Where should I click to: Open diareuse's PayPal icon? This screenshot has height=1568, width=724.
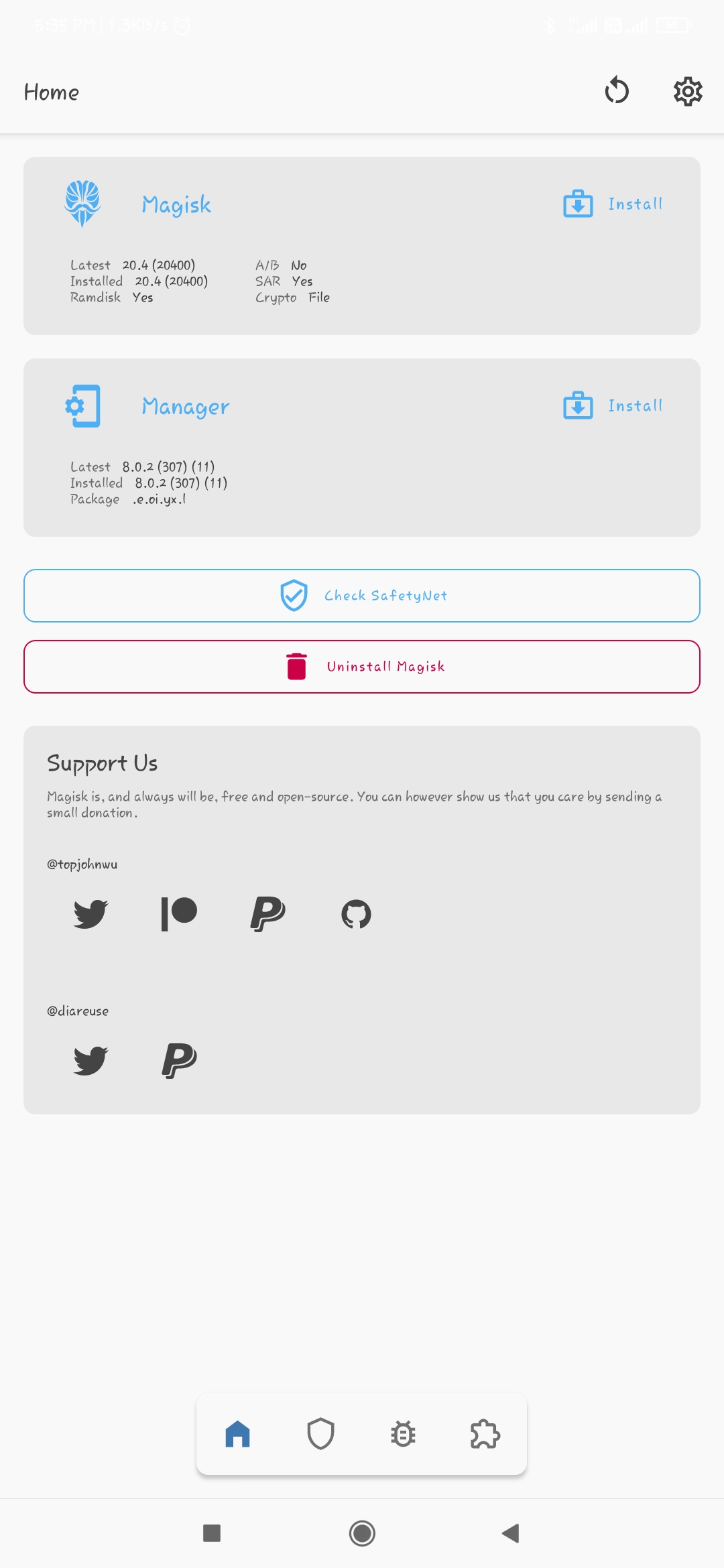(x=179, y=1060)
